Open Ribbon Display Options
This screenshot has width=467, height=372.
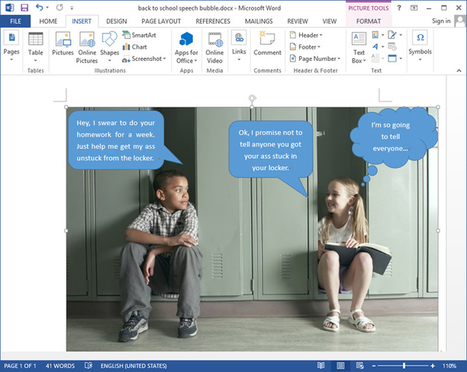click(414, 8)
